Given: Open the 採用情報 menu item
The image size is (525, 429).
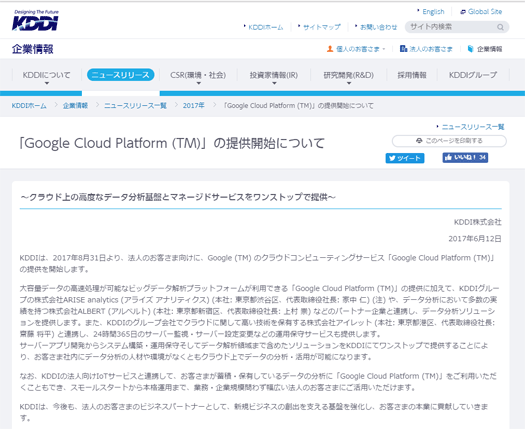Looking at the screenshot, I should coord(412,75).
